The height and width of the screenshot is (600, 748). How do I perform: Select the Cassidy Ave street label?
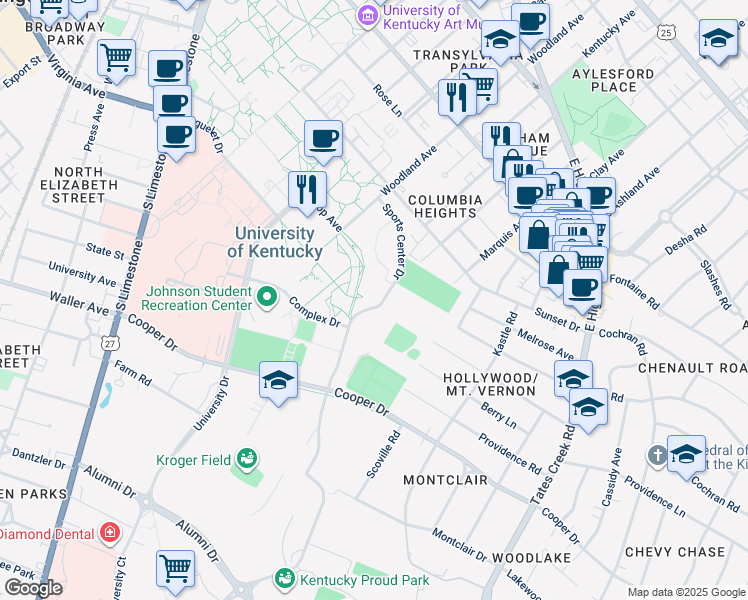612,477
